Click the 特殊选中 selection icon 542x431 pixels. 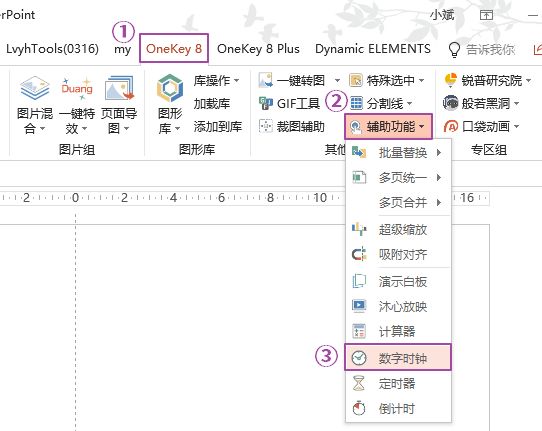356,80
